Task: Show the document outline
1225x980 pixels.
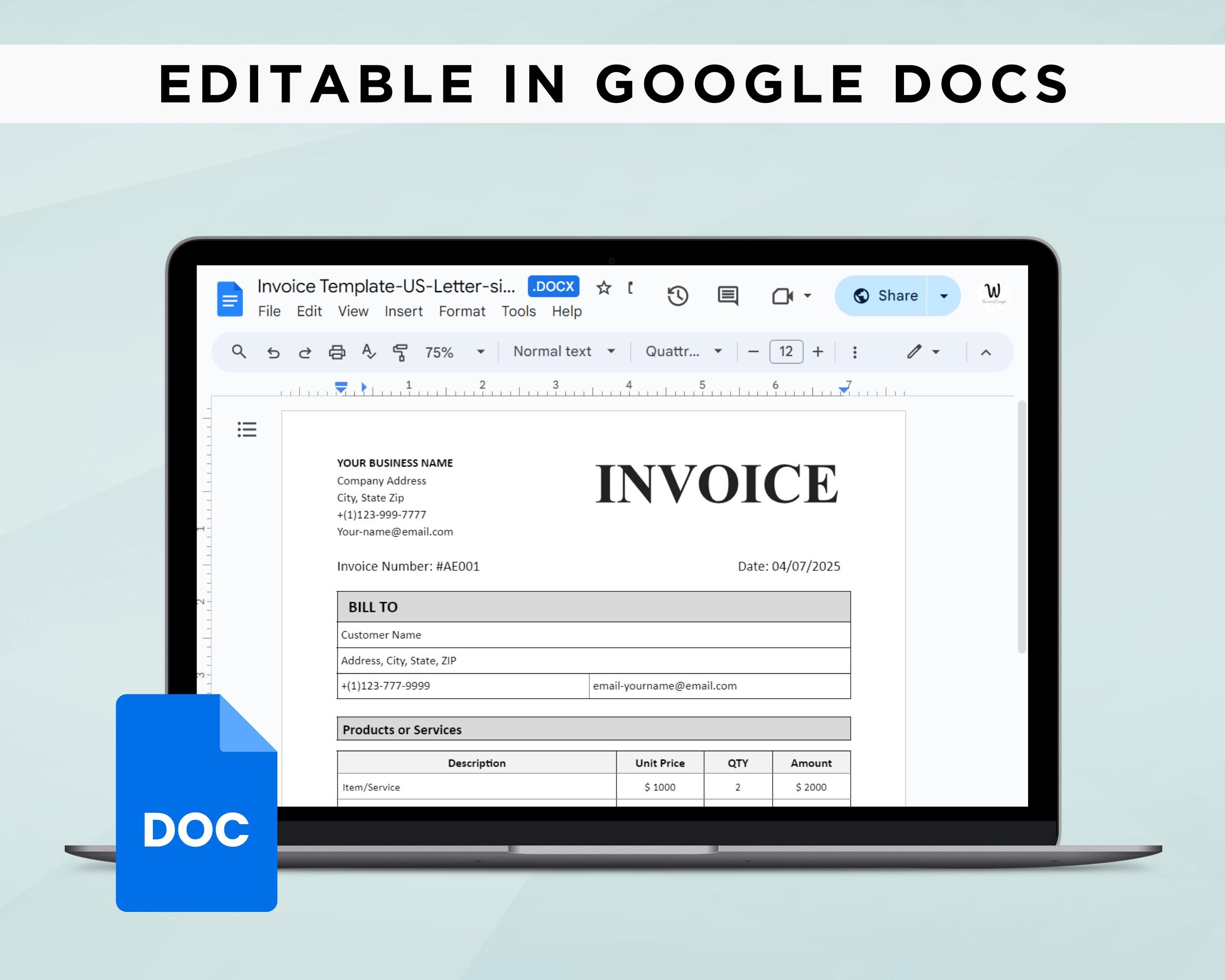Action: 246,430
